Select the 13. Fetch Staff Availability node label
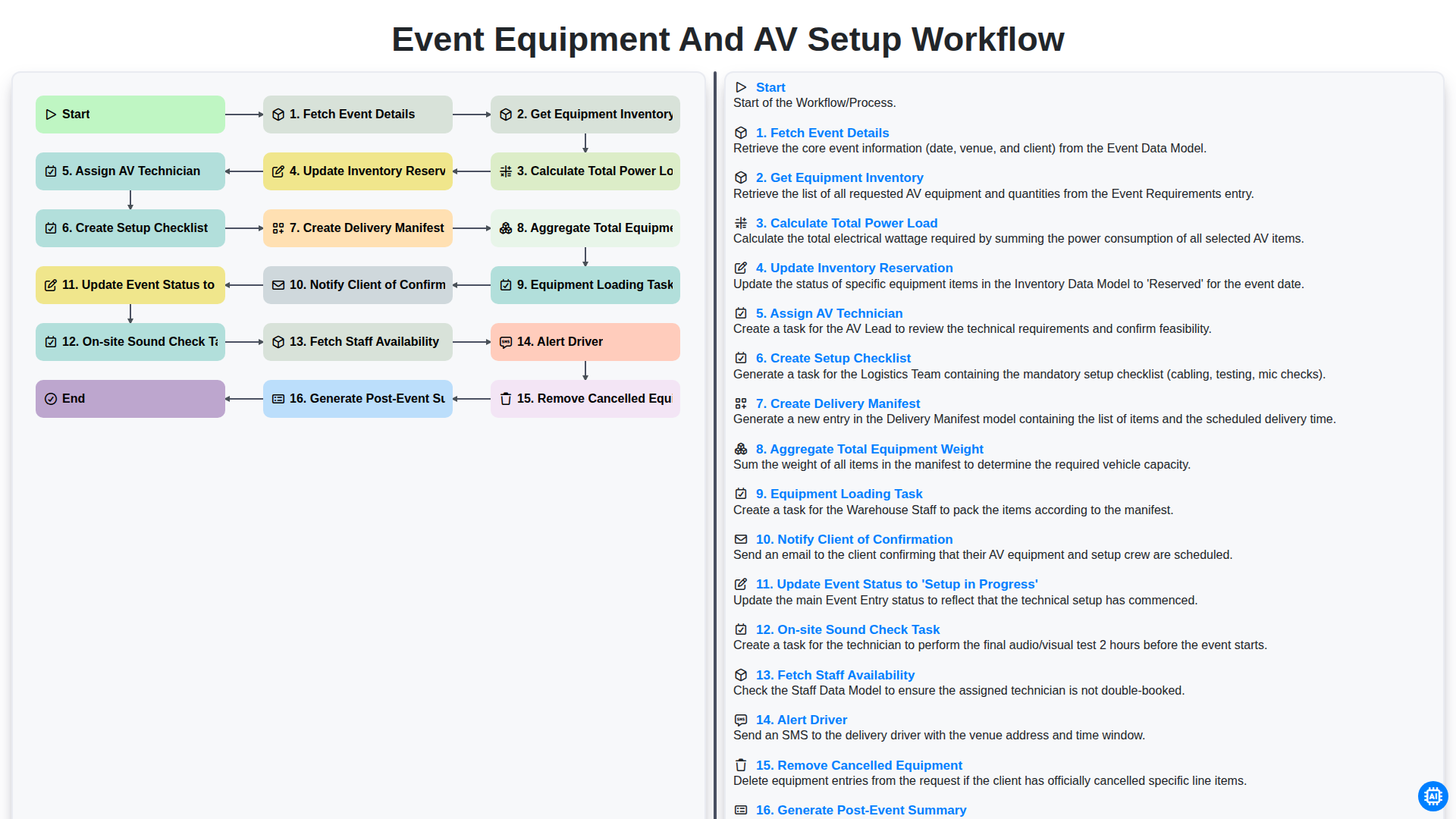Viewport: 1456px width, 819px height. click(x=364, y=342)
